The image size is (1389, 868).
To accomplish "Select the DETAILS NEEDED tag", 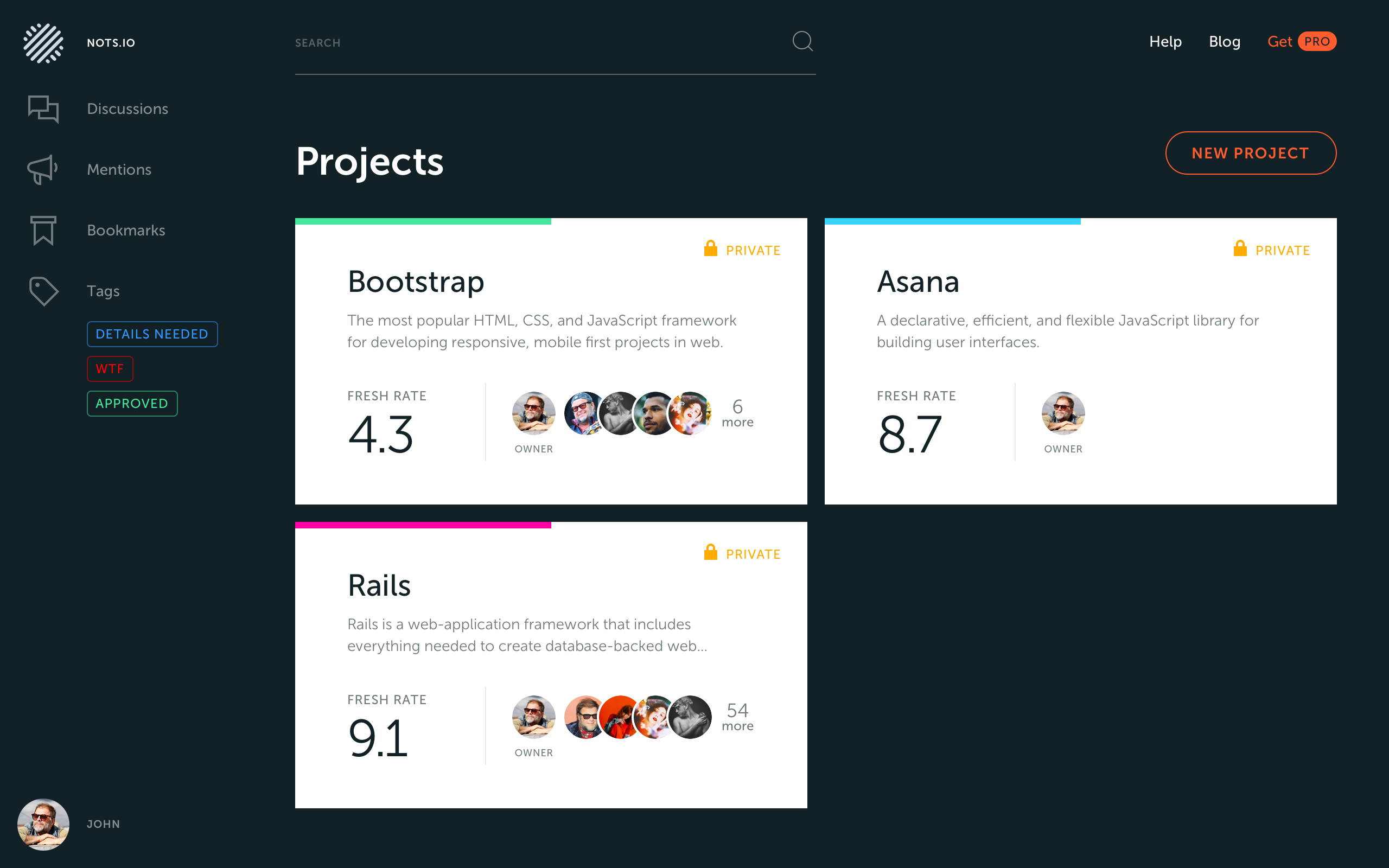I will 152,334.
